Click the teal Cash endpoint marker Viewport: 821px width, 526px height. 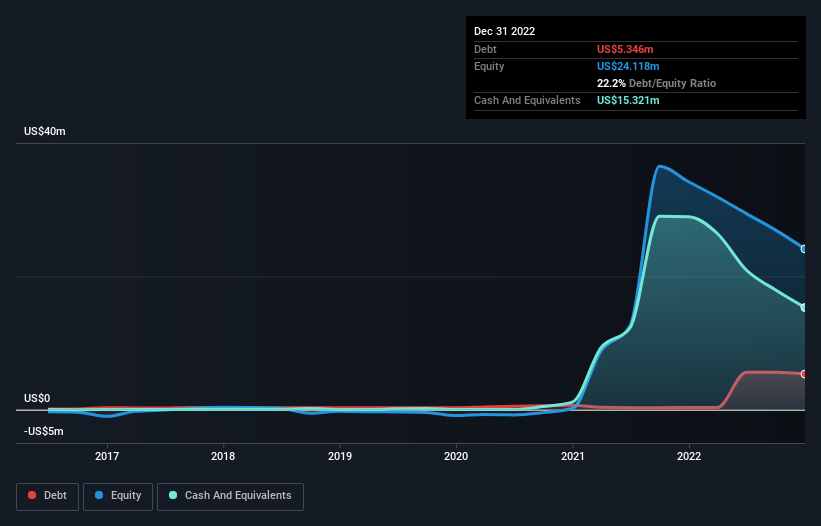804,308
